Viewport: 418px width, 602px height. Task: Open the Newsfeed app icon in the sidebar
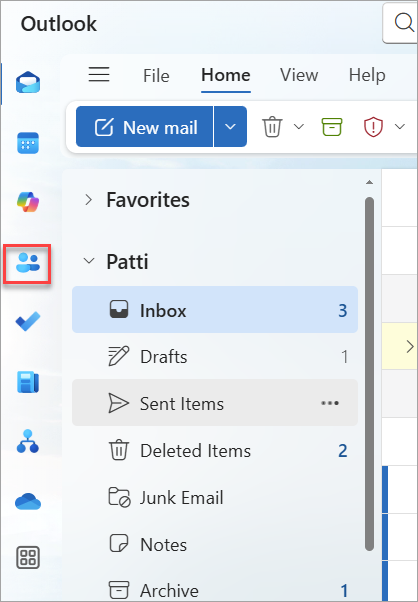coord(28,382)
